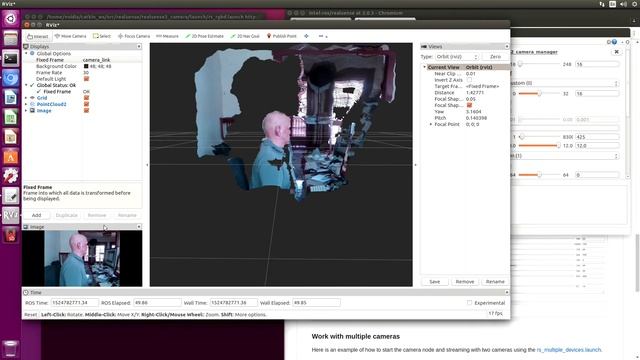640x360 pixels.
Task: Toggle the Default Light checkbox
Action: (x=86, y=79)
